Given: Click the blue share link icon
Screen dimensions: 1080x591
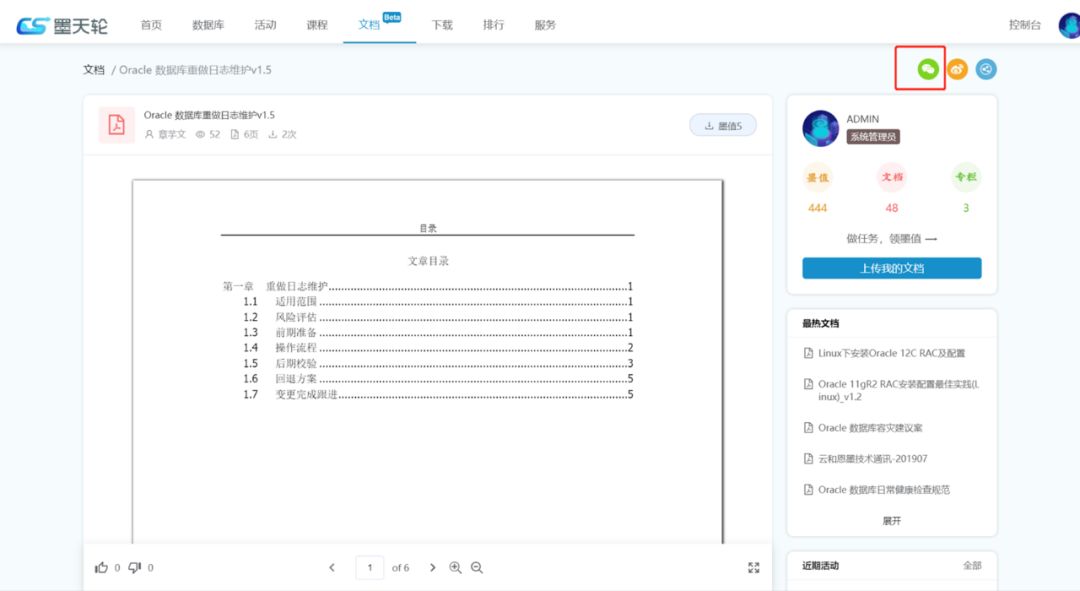Looking at the screenshot, I should 986,69.
